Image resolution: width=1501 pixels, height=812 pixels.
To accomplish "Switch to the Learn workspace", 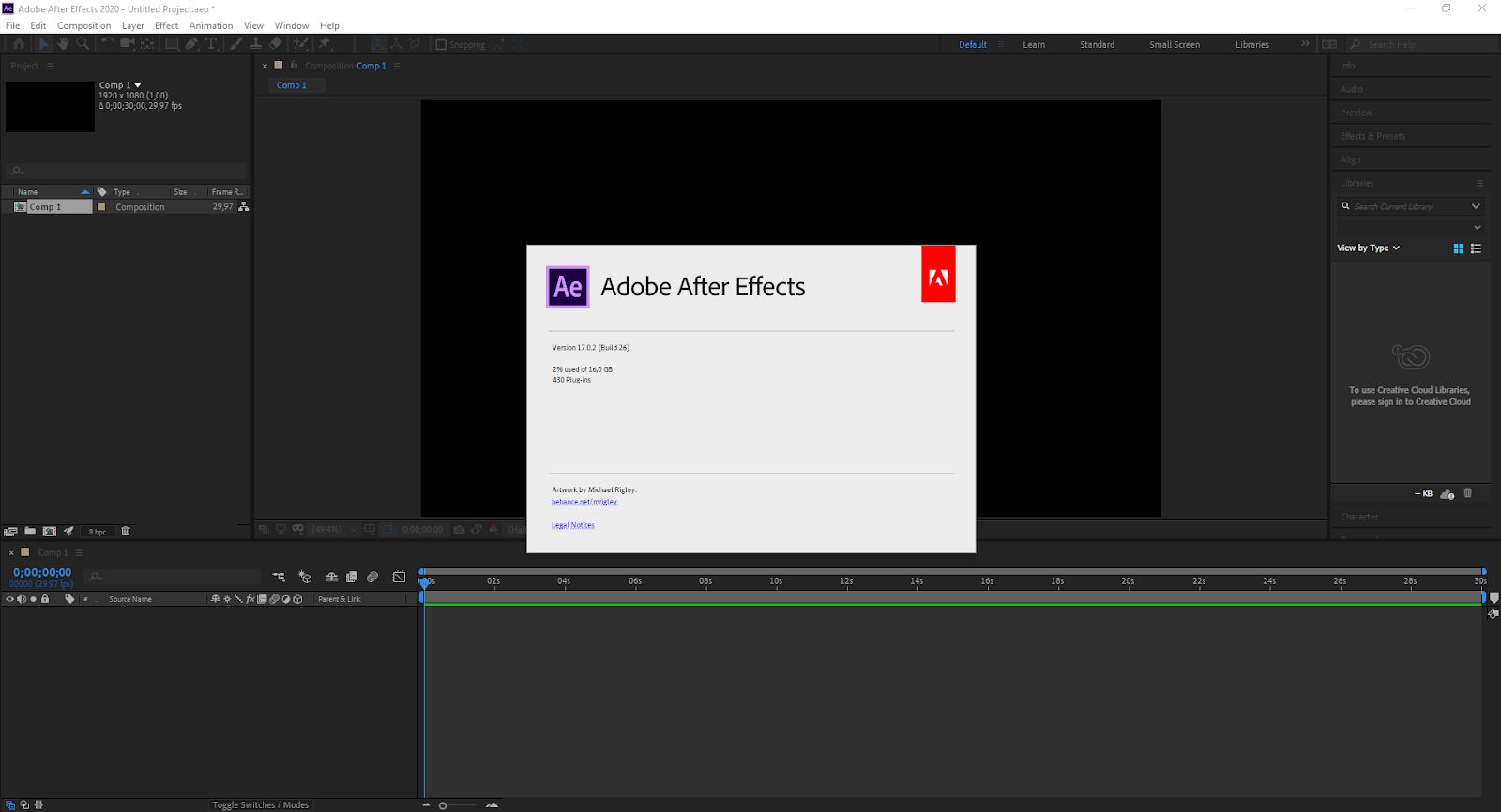I will point(1034,44).
